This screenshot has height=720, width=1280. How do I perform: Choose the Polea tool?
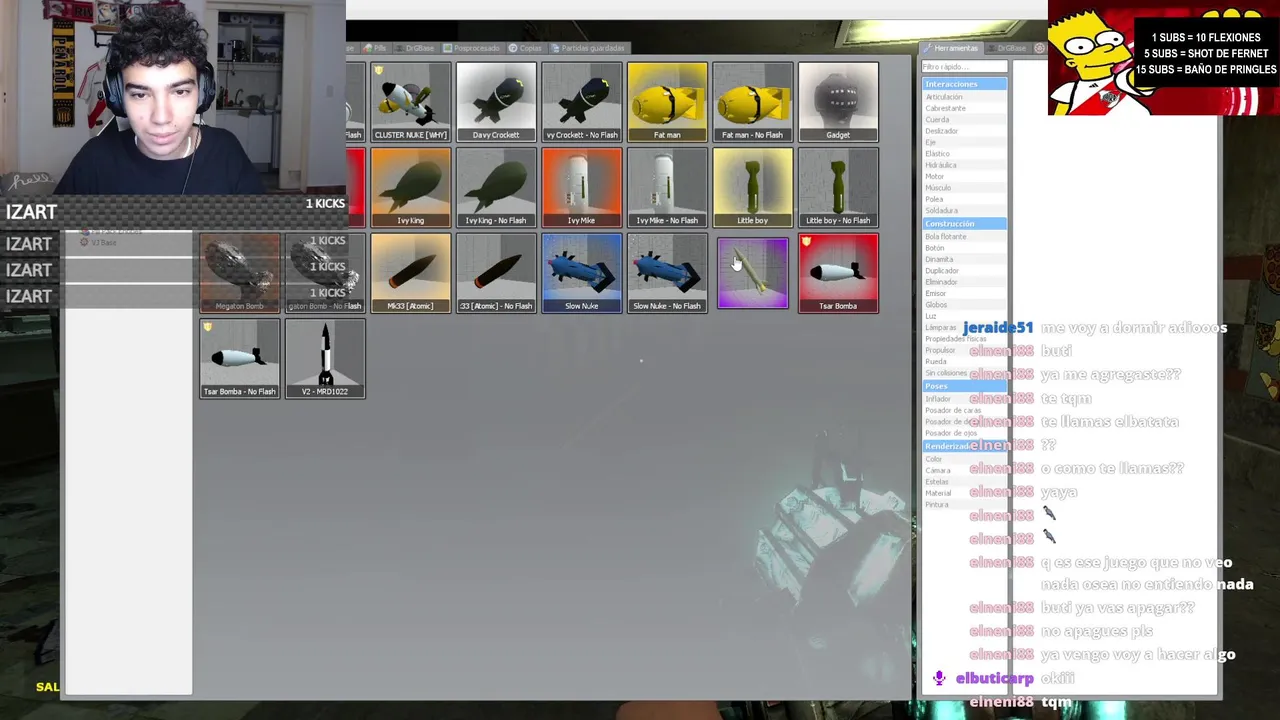[934, 199]
